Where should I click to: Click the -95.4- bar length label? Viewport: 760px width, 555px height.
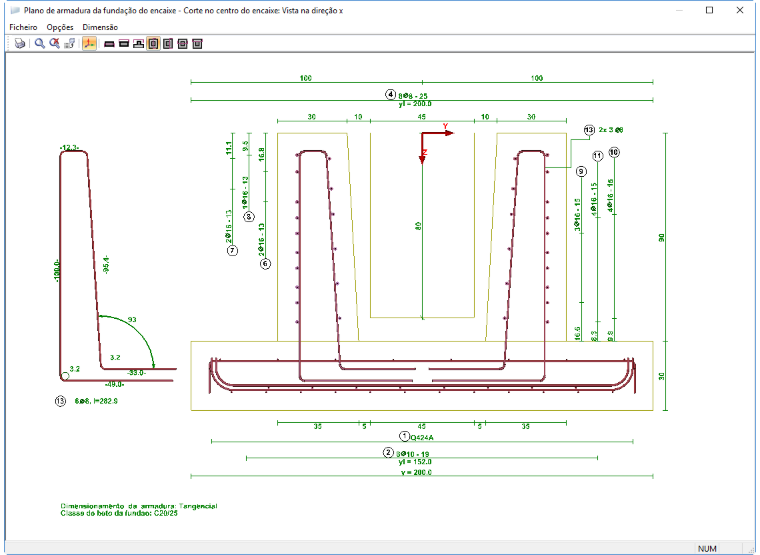[106, 265]
